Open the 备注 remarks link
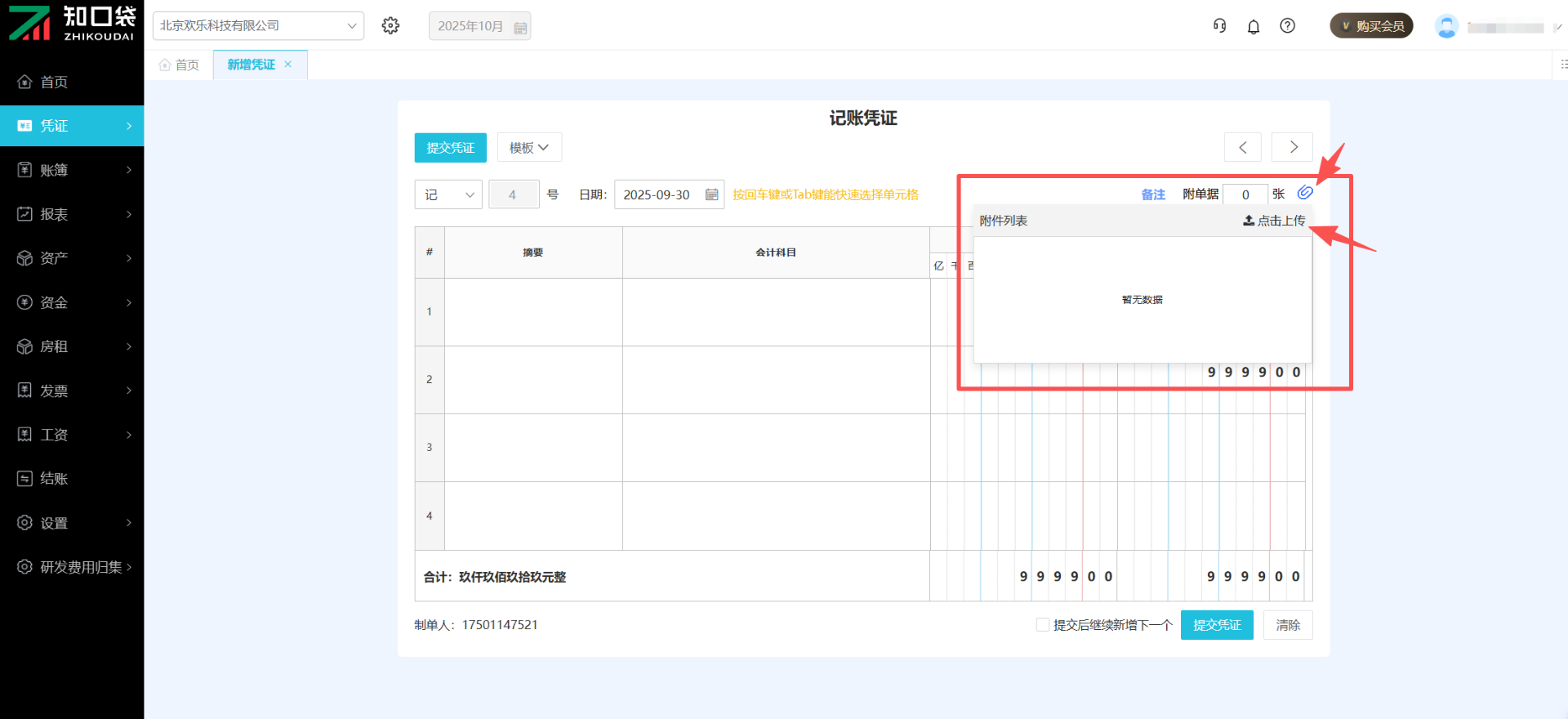The width and height of the screenshot is (1568, 719). point(1153,194)
